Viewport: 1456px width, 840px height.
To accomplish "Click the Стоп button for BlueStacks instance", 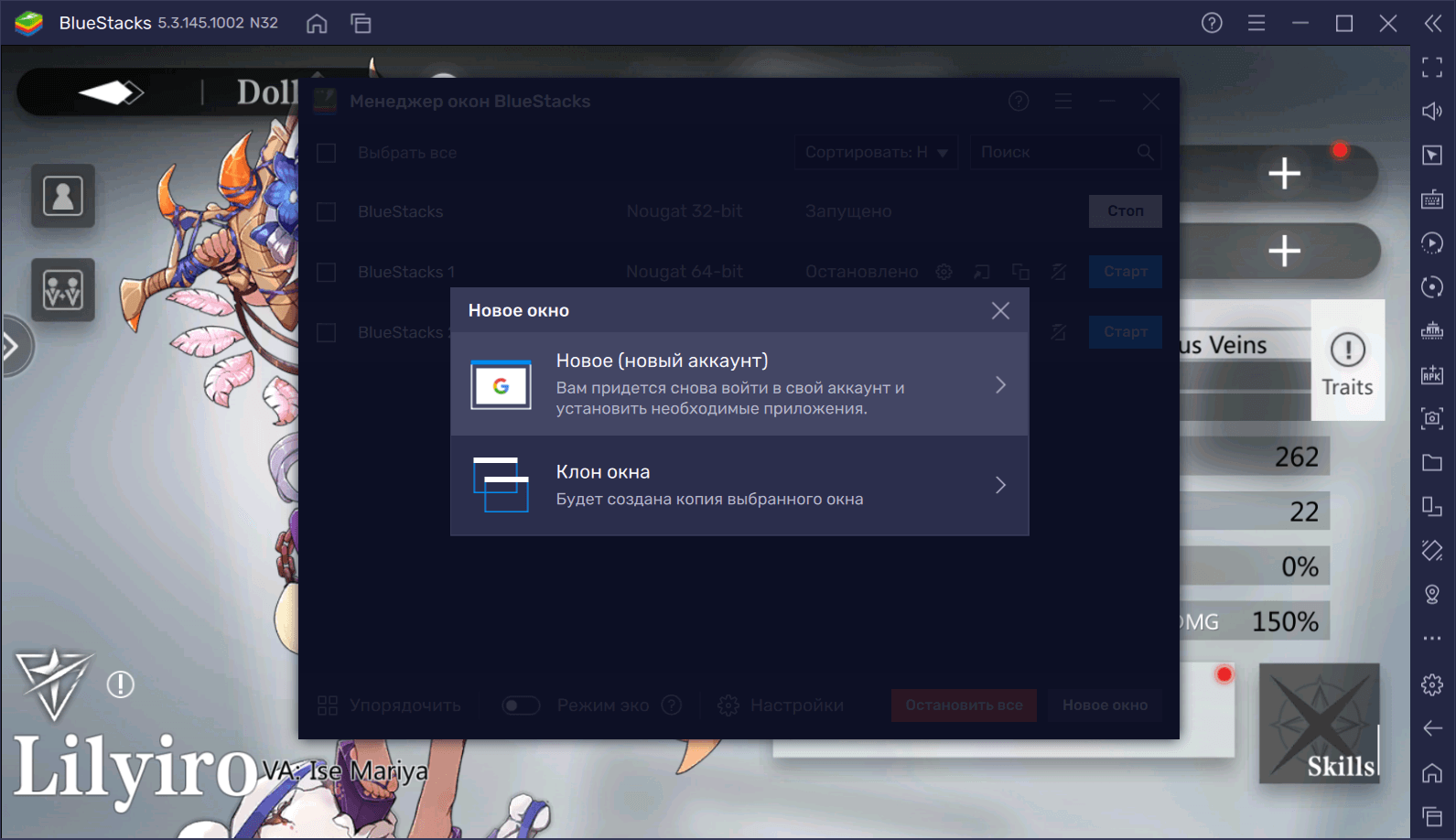I will [1125, 210].
